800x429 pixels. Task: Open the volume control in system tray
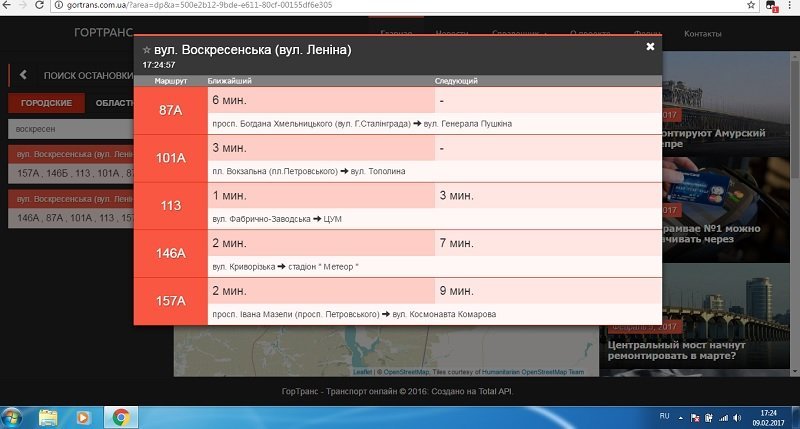coord(737,418)
